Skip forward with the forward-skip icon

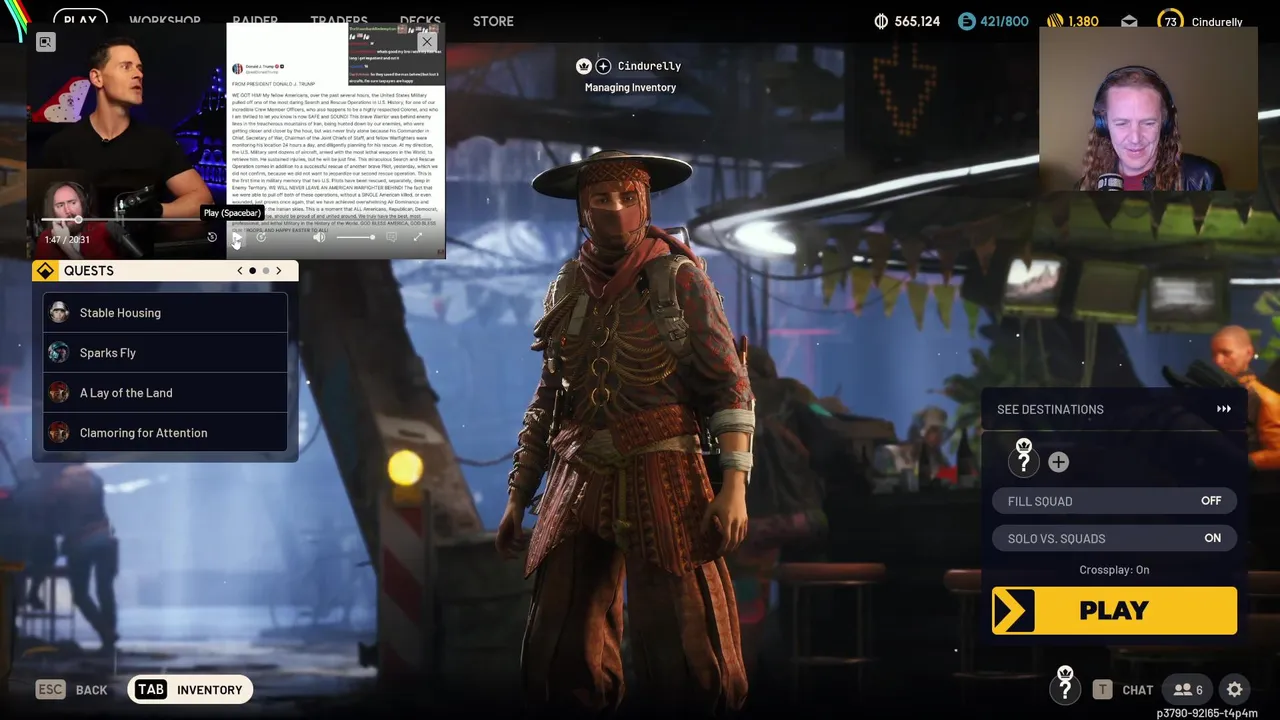coord(261,237)
